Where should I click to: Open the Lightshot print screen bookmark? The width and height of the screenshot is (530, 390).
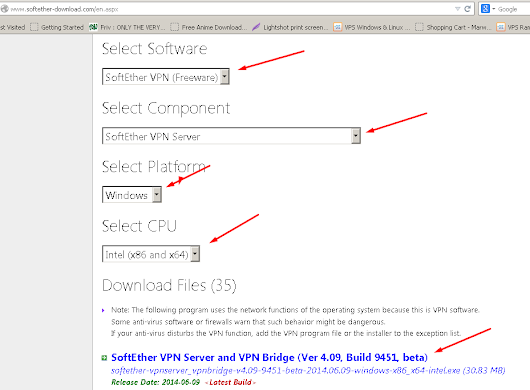click(290, 27)
